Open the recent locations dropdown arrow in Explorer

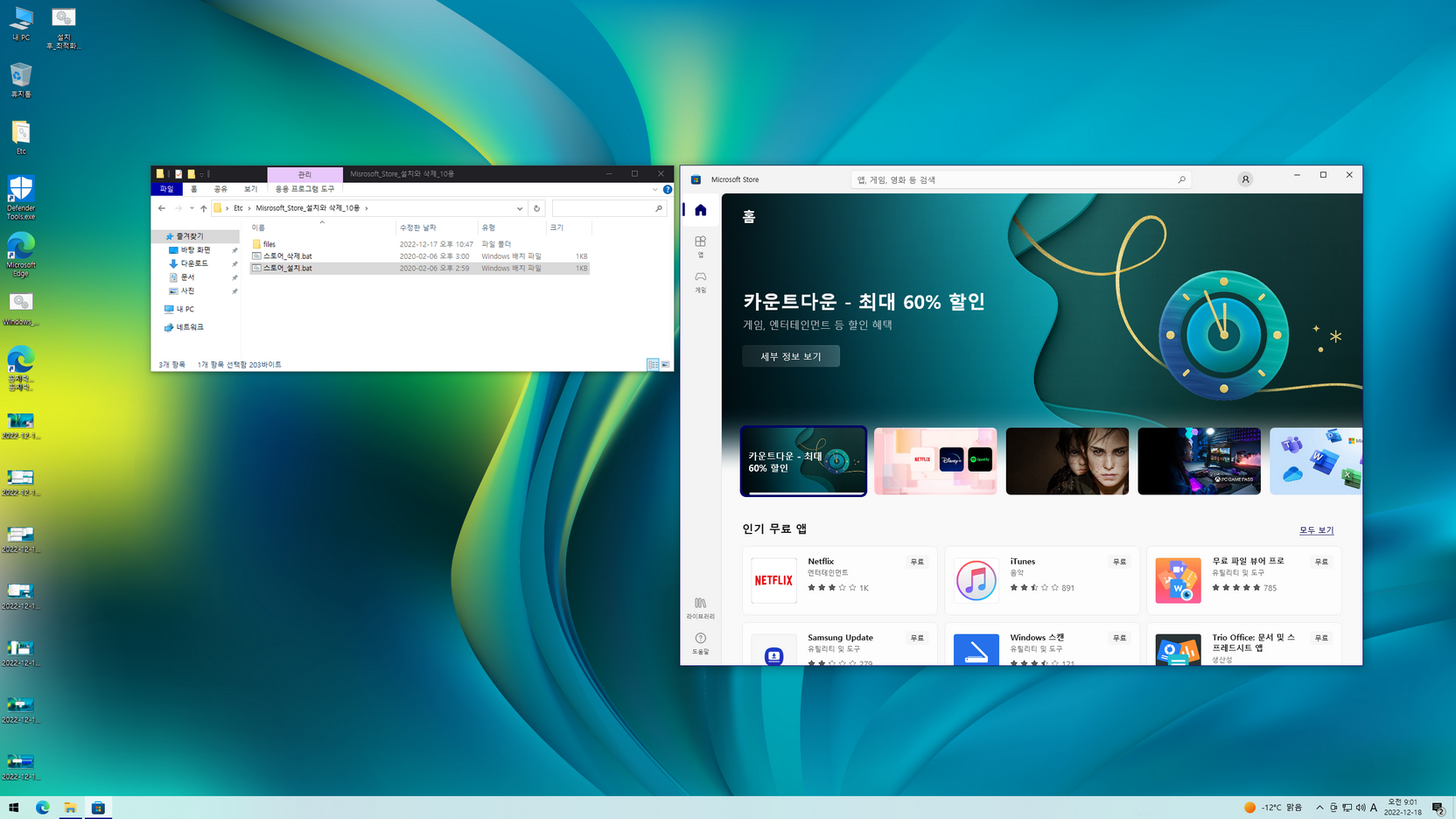pyautogui.click(x=192, y=208)
